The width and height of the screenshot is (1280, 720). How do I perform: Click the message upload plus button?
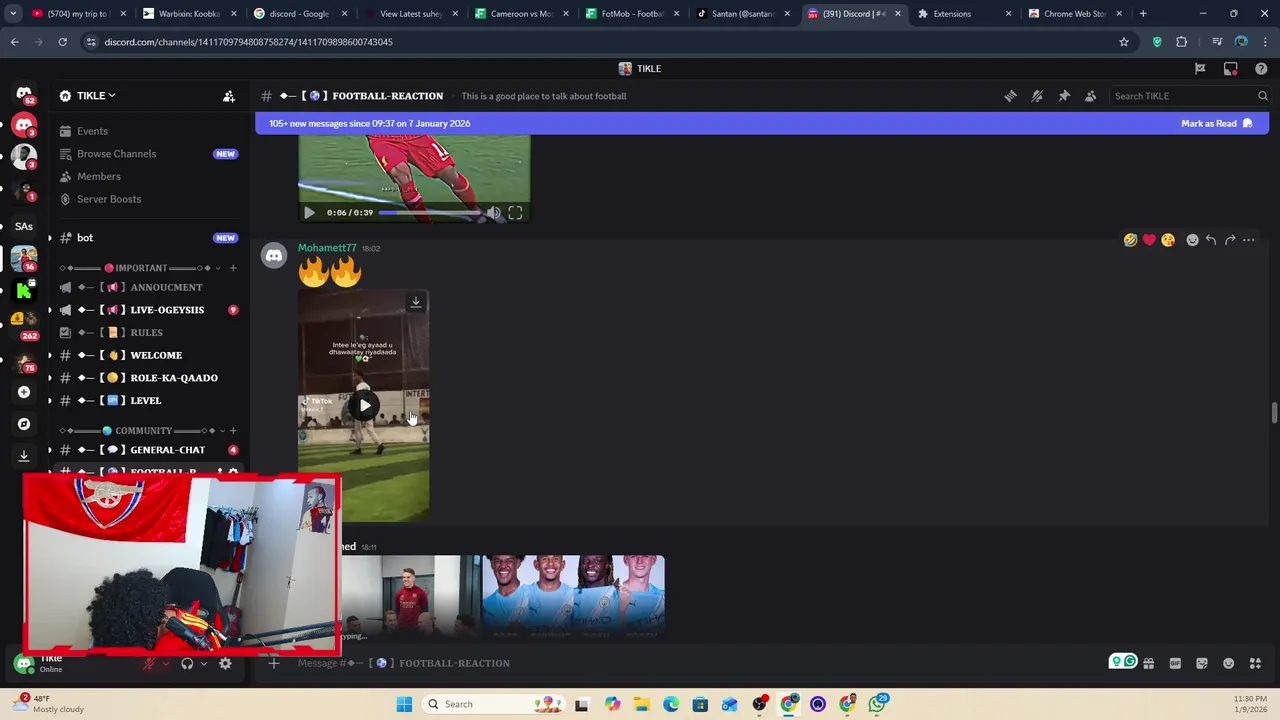coord(273,663)
